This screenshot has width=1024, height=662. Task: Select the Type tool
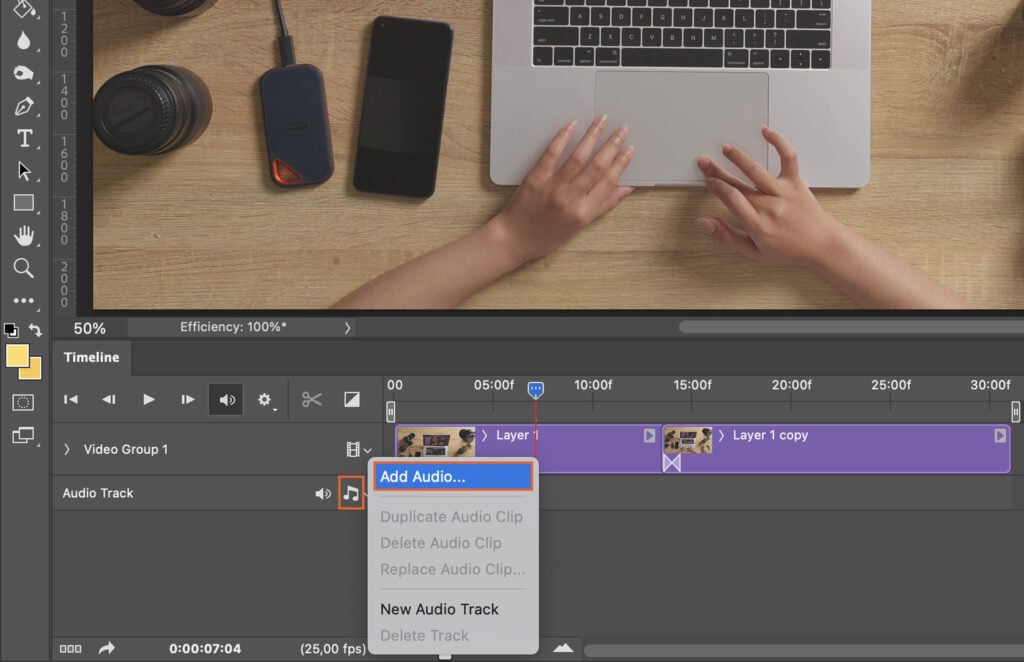click(25, 138)
